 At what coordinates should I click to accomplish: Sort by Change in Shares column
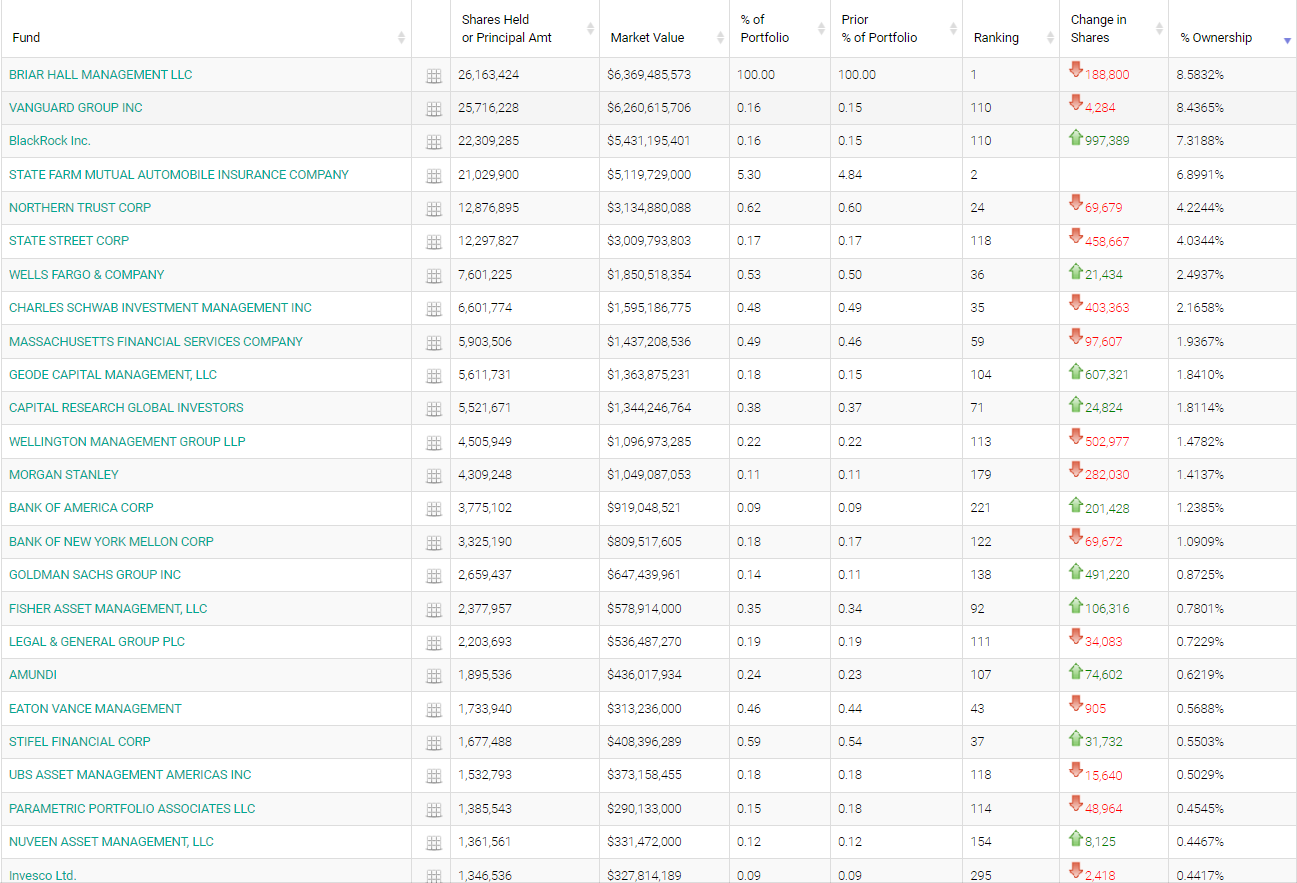(1114, 29)
